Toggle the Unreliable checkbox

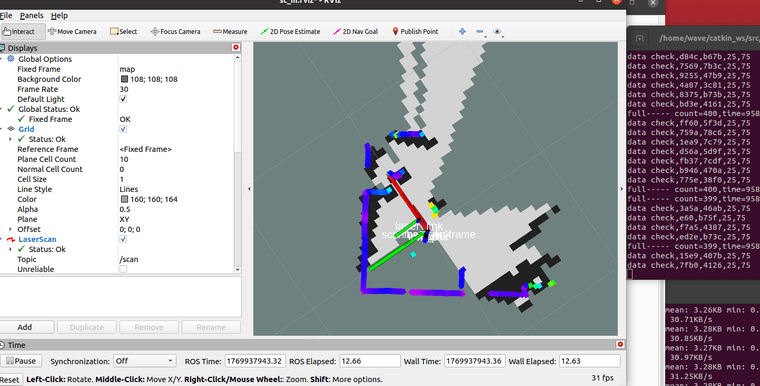[123, 269]
